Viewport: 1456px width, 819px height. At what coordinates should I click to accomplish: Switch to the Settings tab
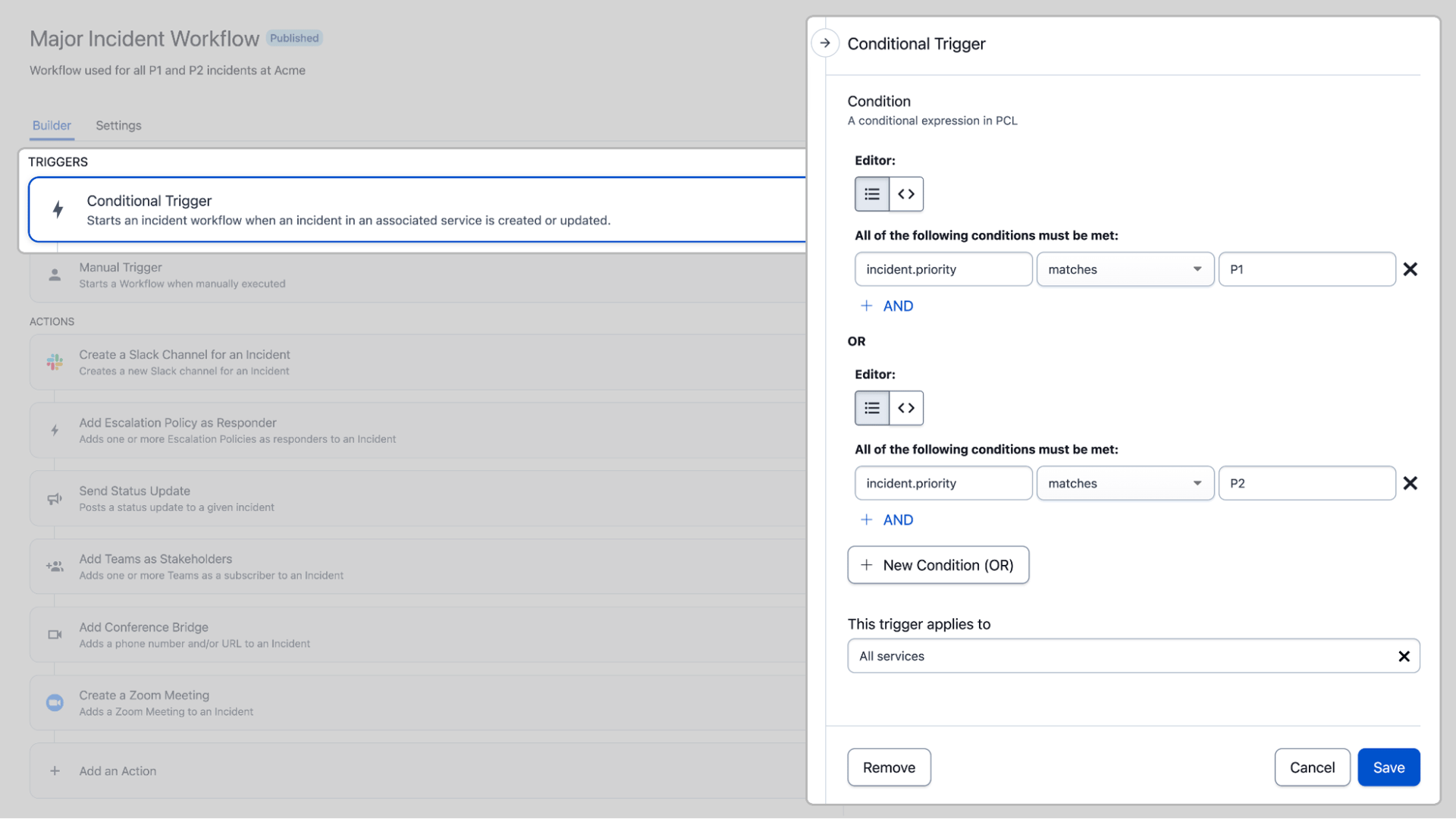tap(118, 125)
